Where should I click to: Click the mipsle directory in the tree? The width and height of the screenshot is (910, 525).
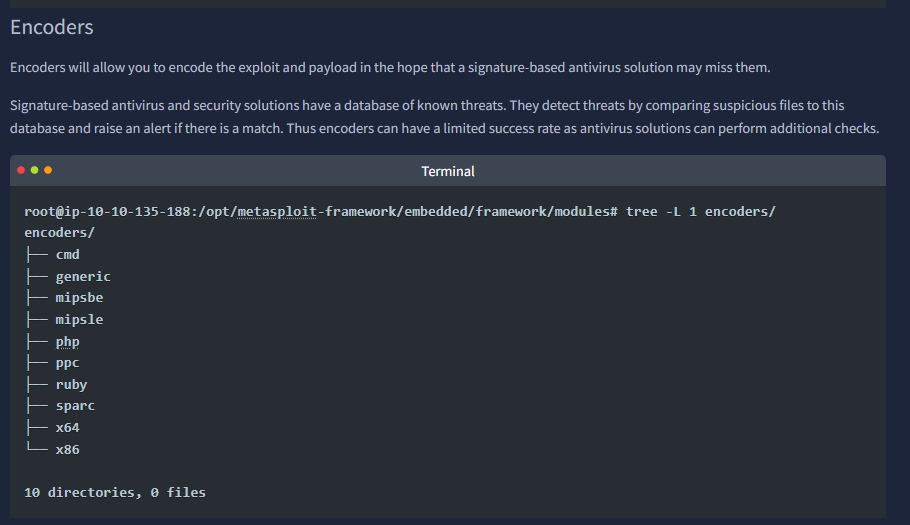point(79,320)
